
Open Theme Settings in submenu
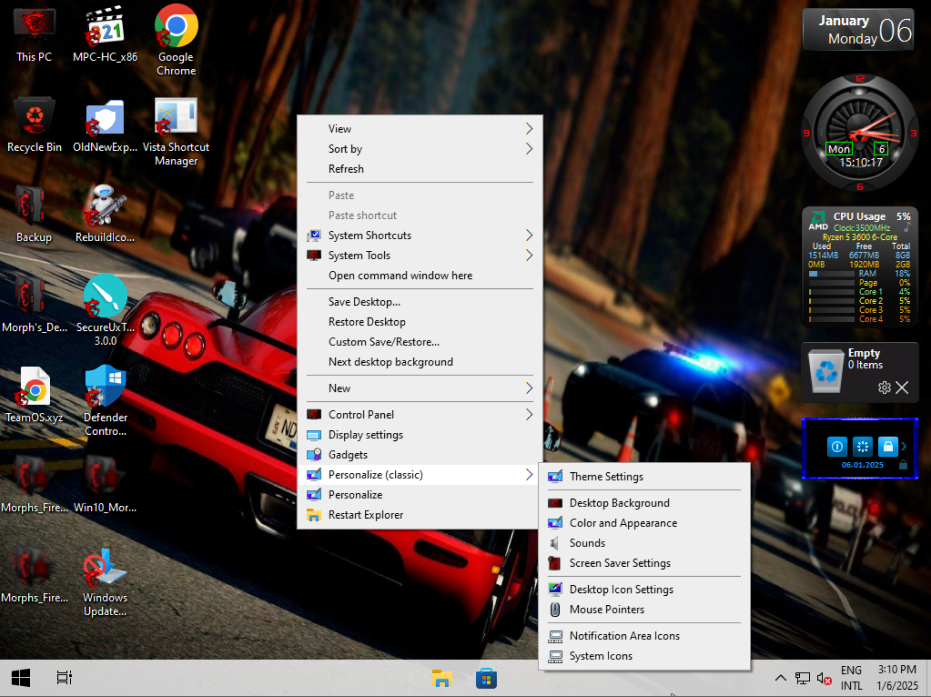(644, 477)
